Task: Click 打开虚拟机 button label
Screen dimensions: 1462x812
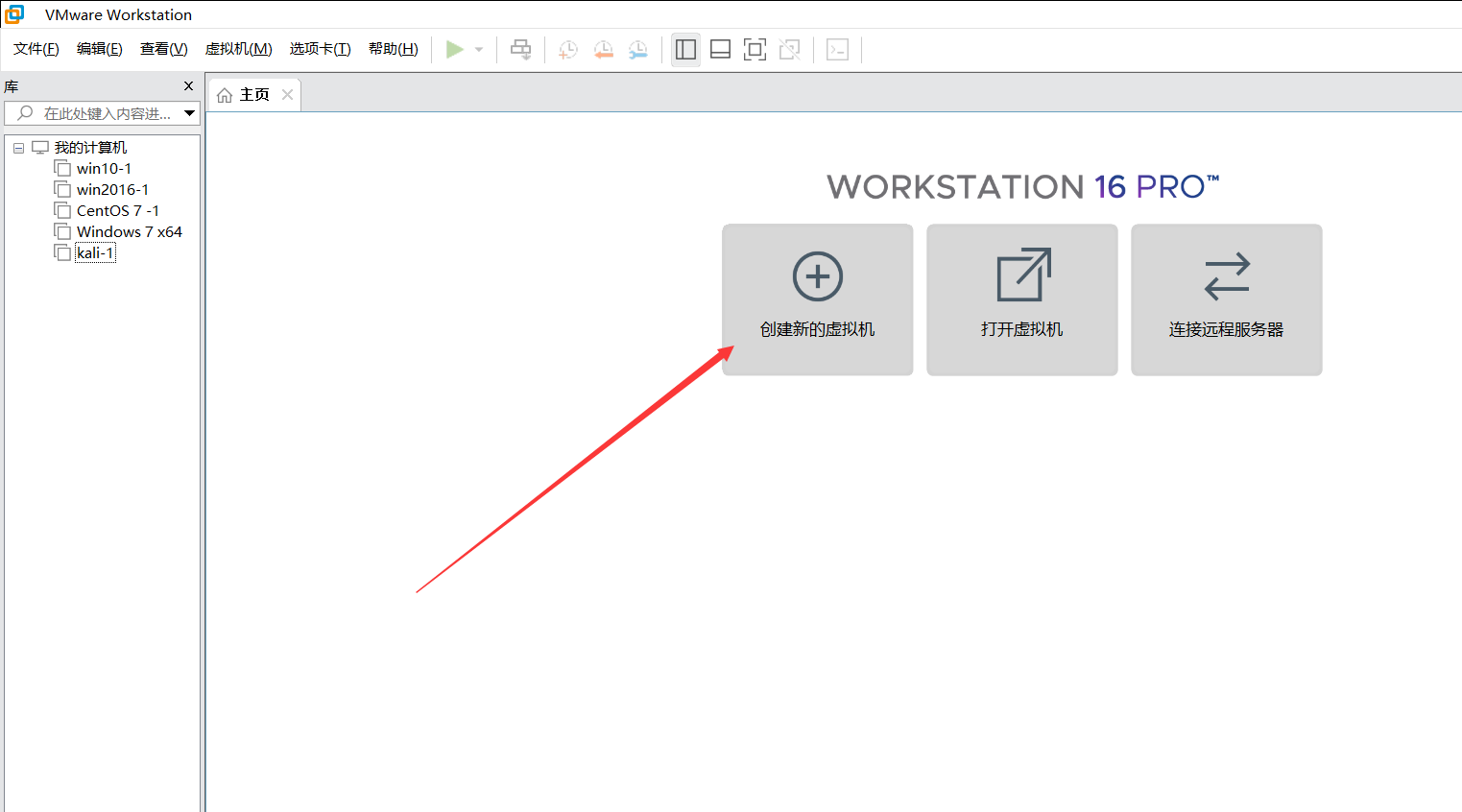Action: click(x=1022, y=329)
